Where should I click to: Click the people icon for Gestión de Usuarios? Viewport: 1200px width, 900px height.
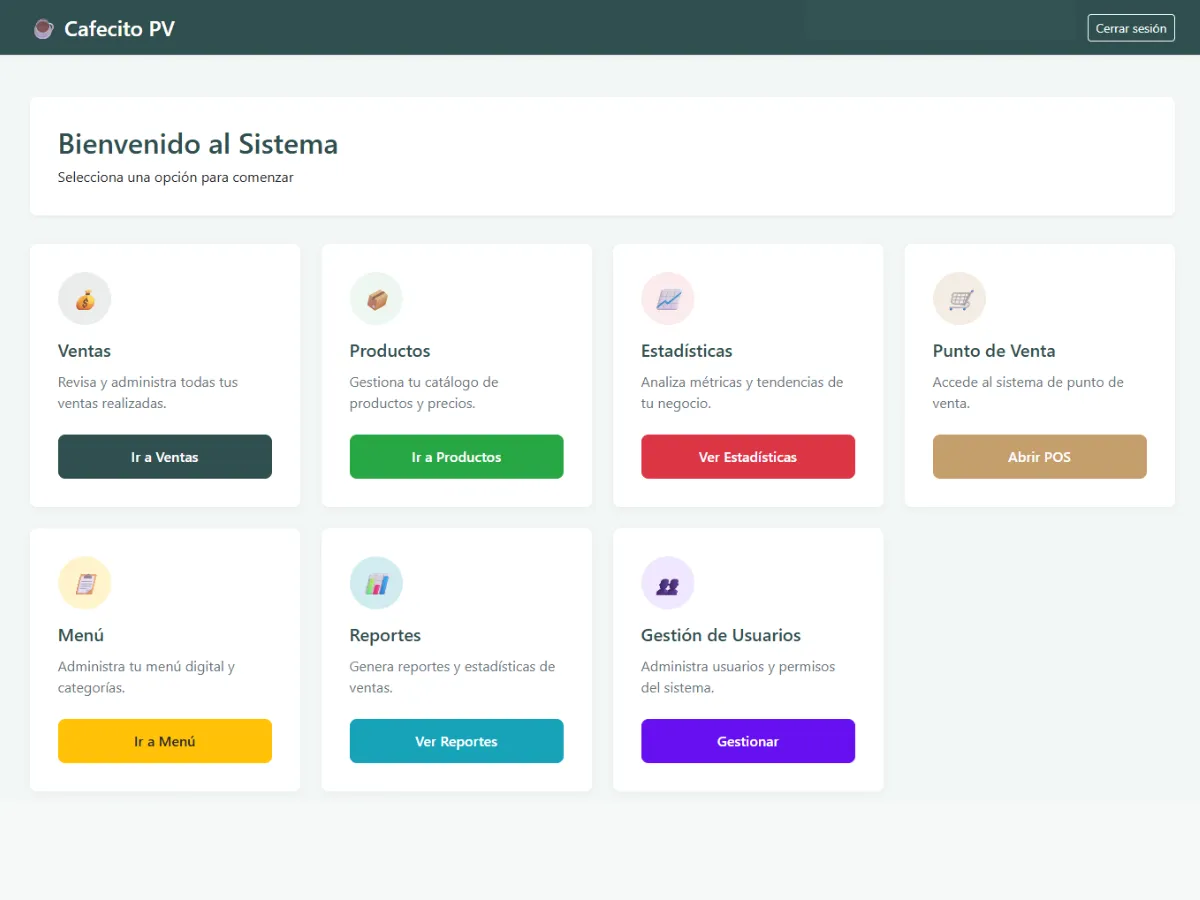tap(668, 583)
